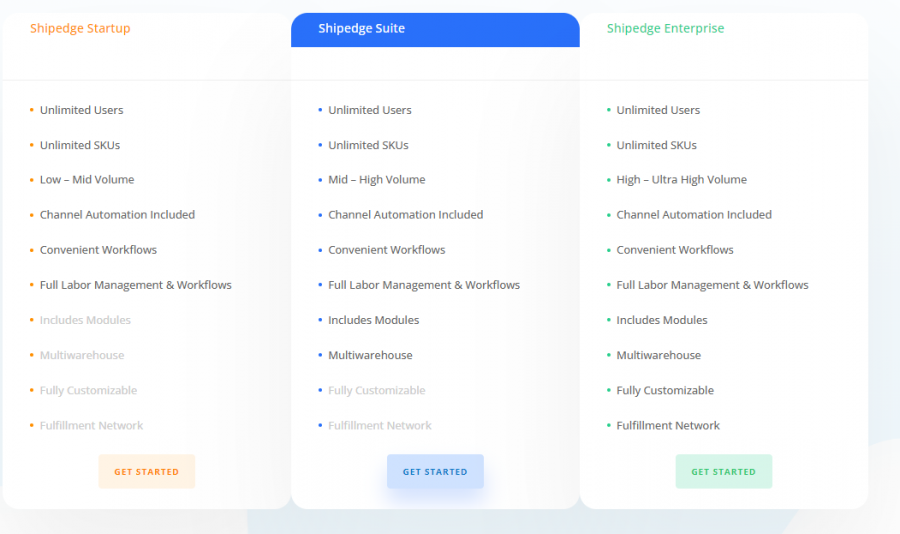
Task: Click Unlimited Users in the Startup column
Action: [x=81, y=110]
